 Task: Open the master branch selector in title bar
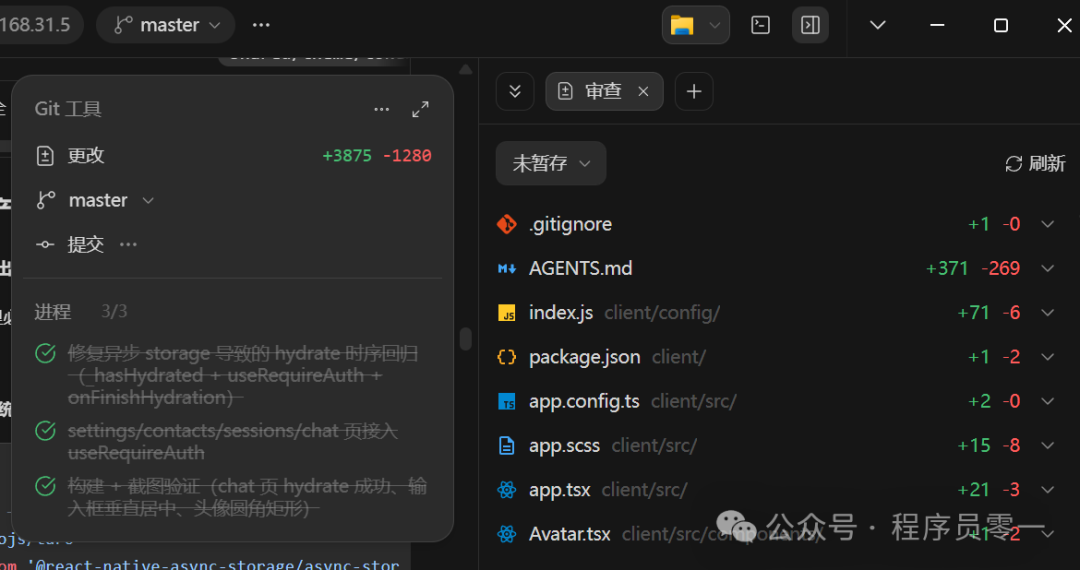(x=166, y=25)
